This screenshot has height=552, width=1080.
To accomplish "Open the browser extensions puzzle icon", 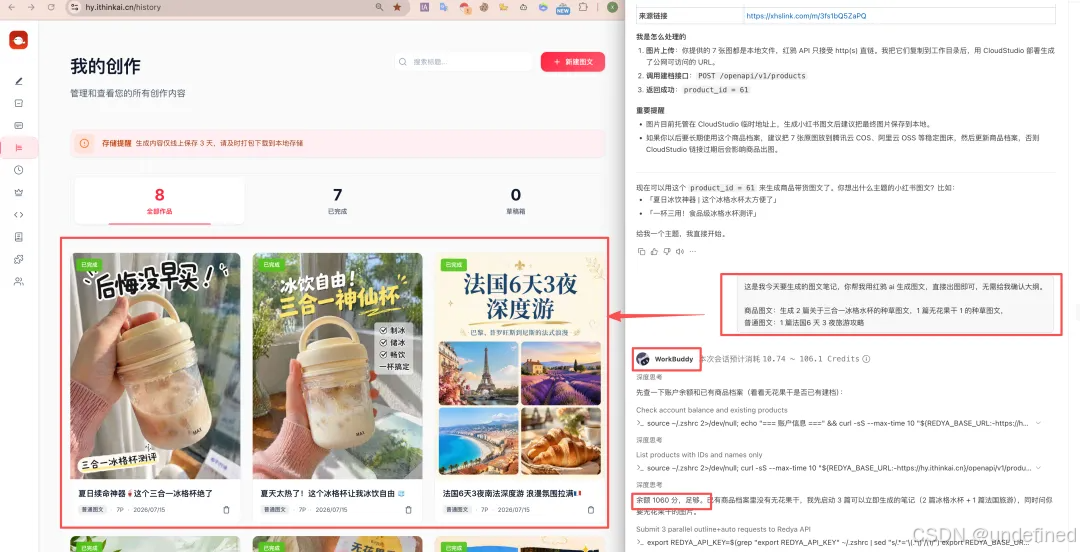I will pyautogui.click(x=583, y=7).
